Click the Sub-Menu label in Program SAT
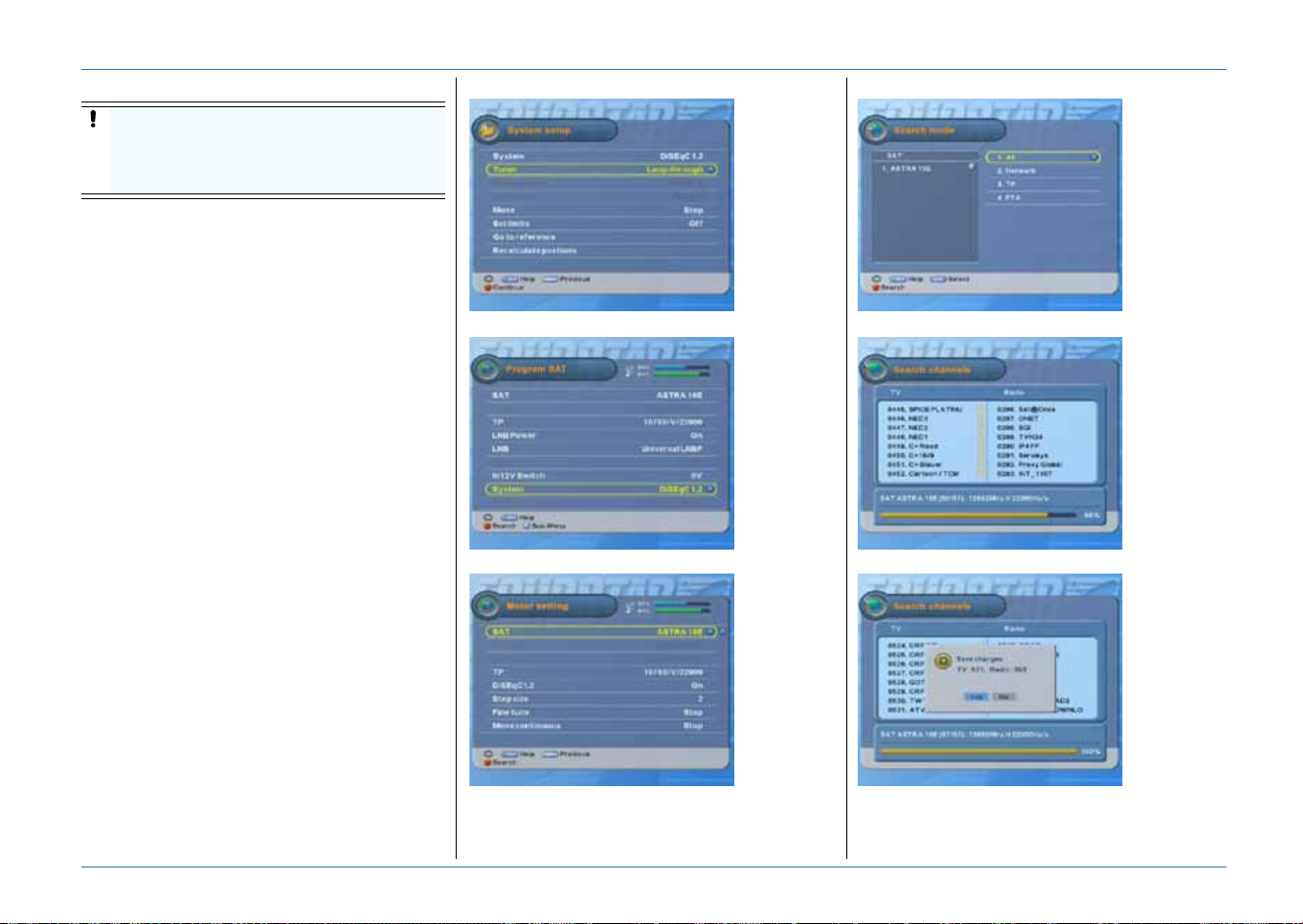Image resolution: width=1303 pixels, height=924 pixels. (549, 526)
